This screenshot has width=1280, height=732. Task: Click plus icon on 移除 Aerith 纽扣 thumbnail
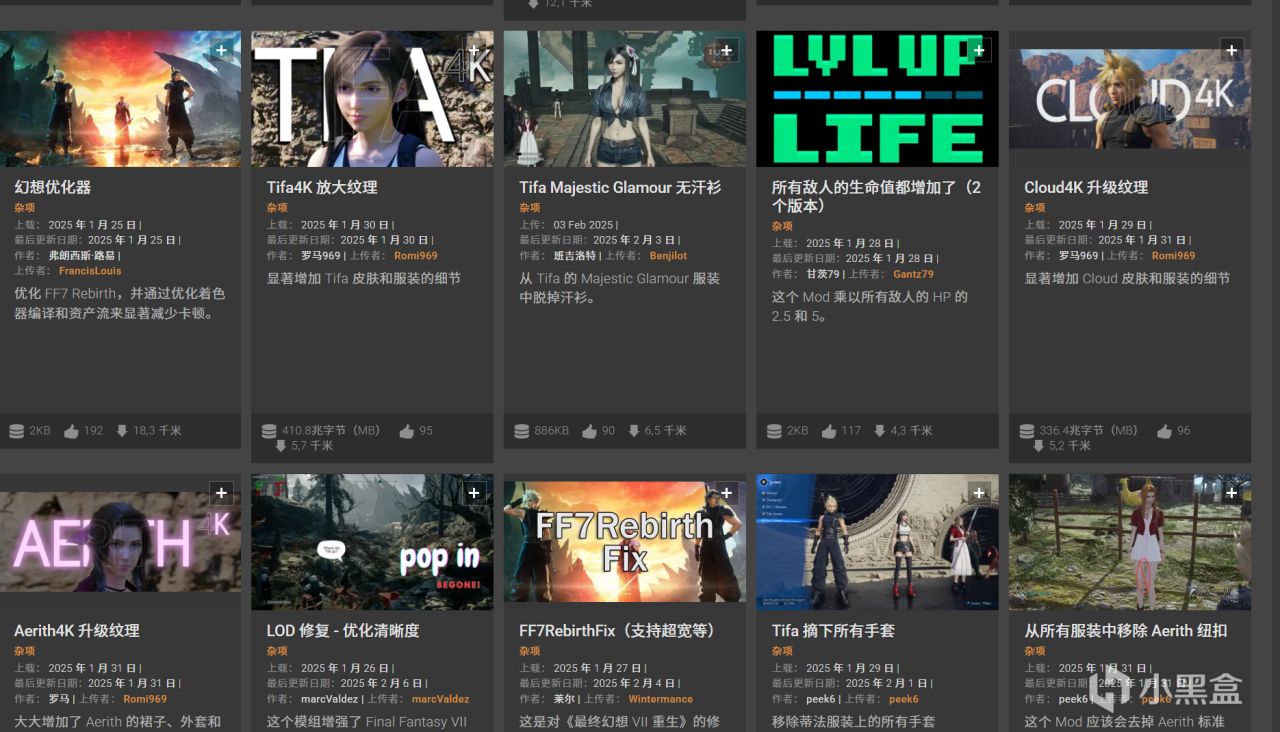[x=1232, y=493]
